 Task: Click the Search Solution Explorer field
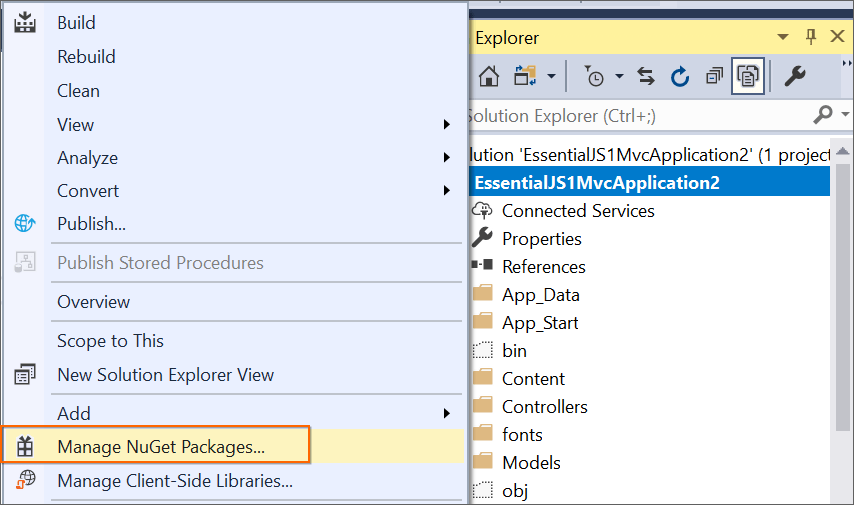click(x=640, y=115)
